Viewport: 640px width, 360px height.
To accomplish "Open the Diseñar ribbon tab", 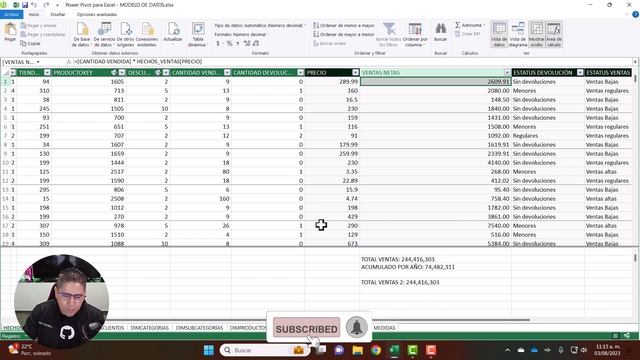I will click(58, 14).
